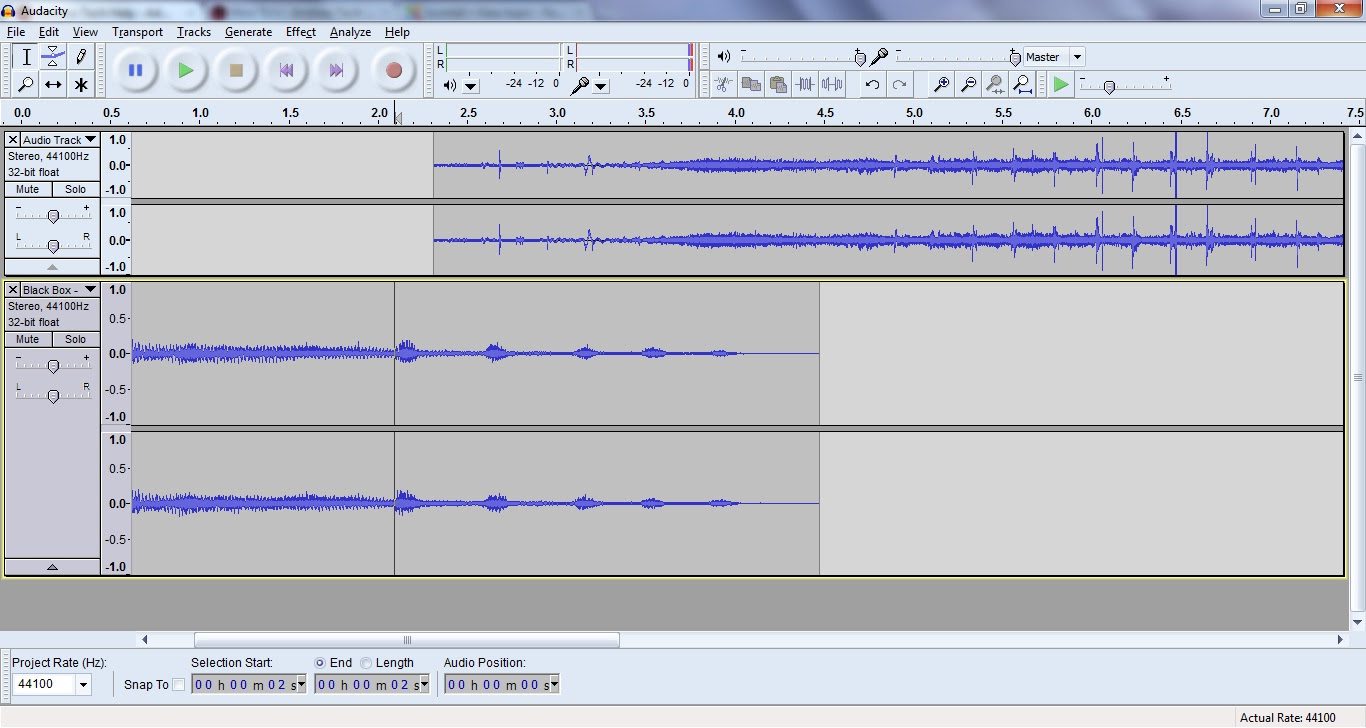This screenshot has width=1366, height=728.
Task: Click the Fit Project in window icon
Action: click(1023, 85)
